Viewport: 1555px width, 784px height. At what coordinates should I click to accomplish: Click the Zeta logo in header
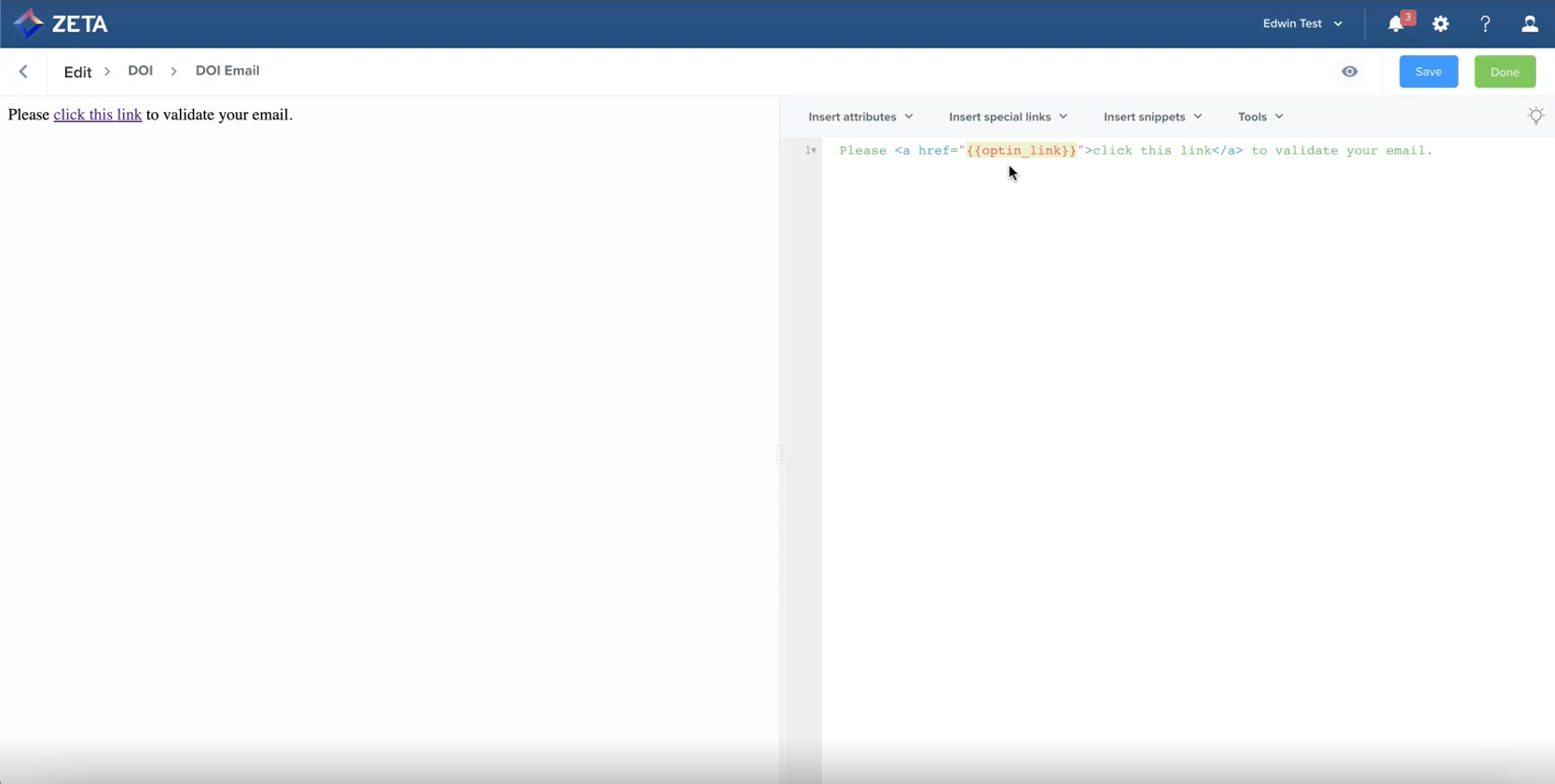click(61, 24)
